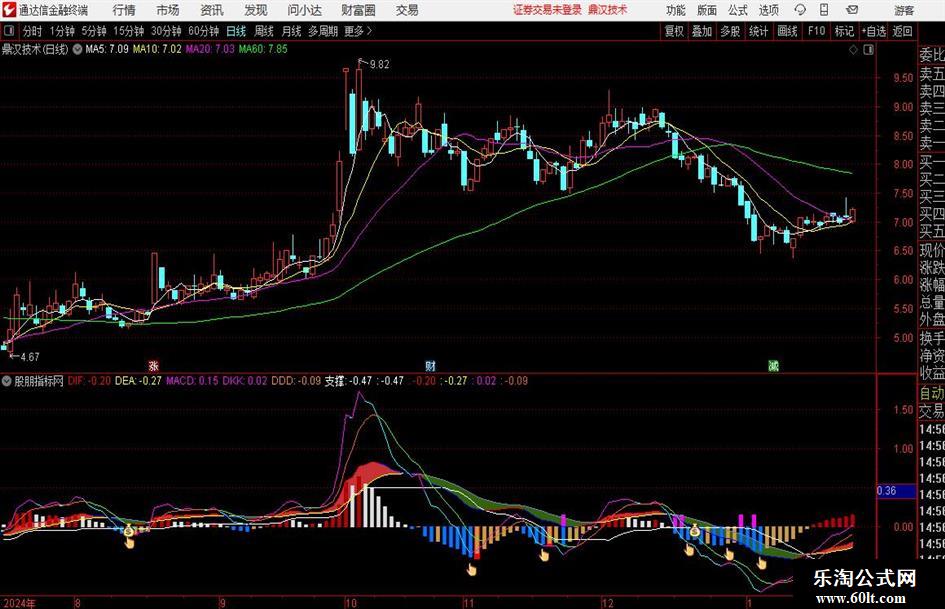This screenshot has width=945, height=609.
Task: Select the 日线 daily period tab
Action: coord(236,31)
